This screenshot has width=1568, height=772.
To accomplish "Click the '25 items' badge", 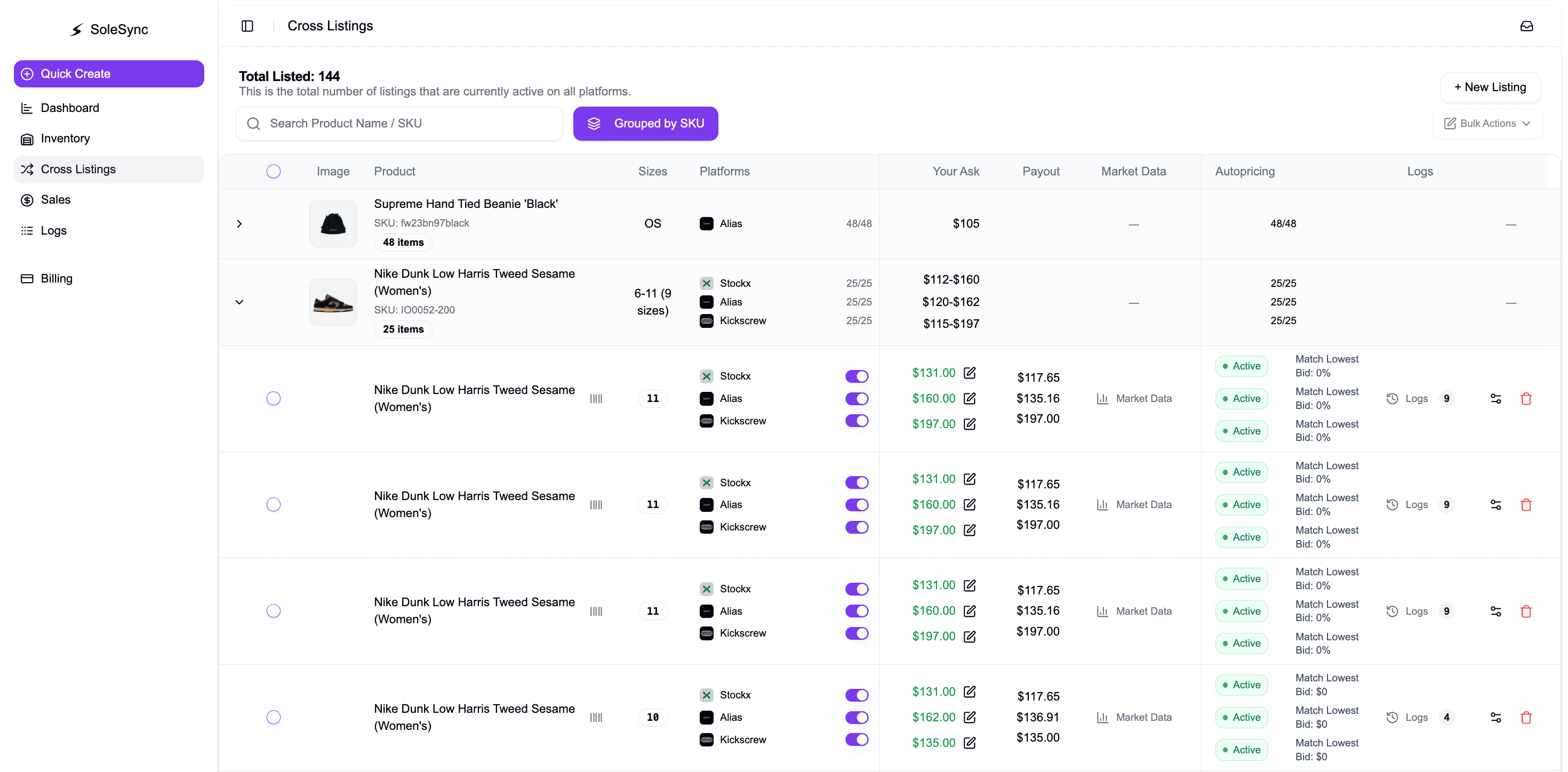I will tap(403, 329).
